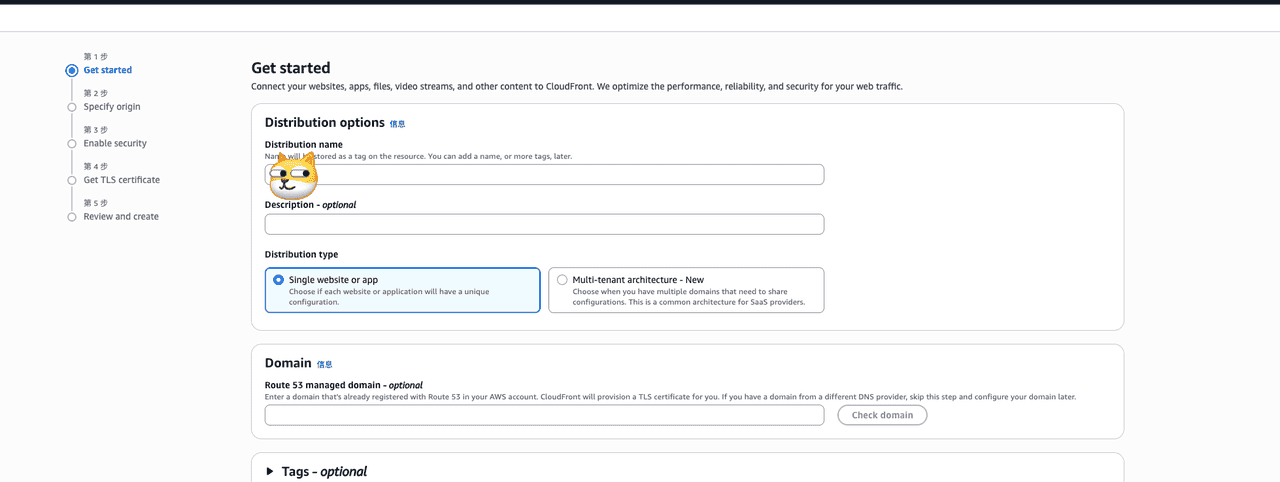
Task: Jump to Get TLS certificate step label
Action: tap(121, 180)
